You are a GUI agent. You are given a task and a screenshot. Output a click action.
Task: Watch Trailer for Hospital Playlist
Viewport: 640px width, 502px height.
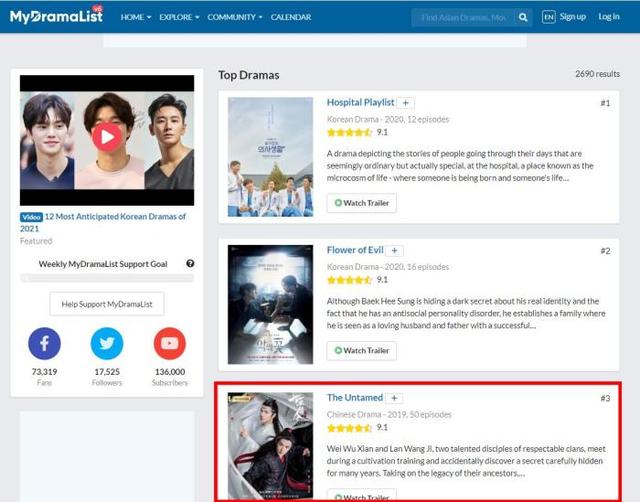(x=362, y=203)
